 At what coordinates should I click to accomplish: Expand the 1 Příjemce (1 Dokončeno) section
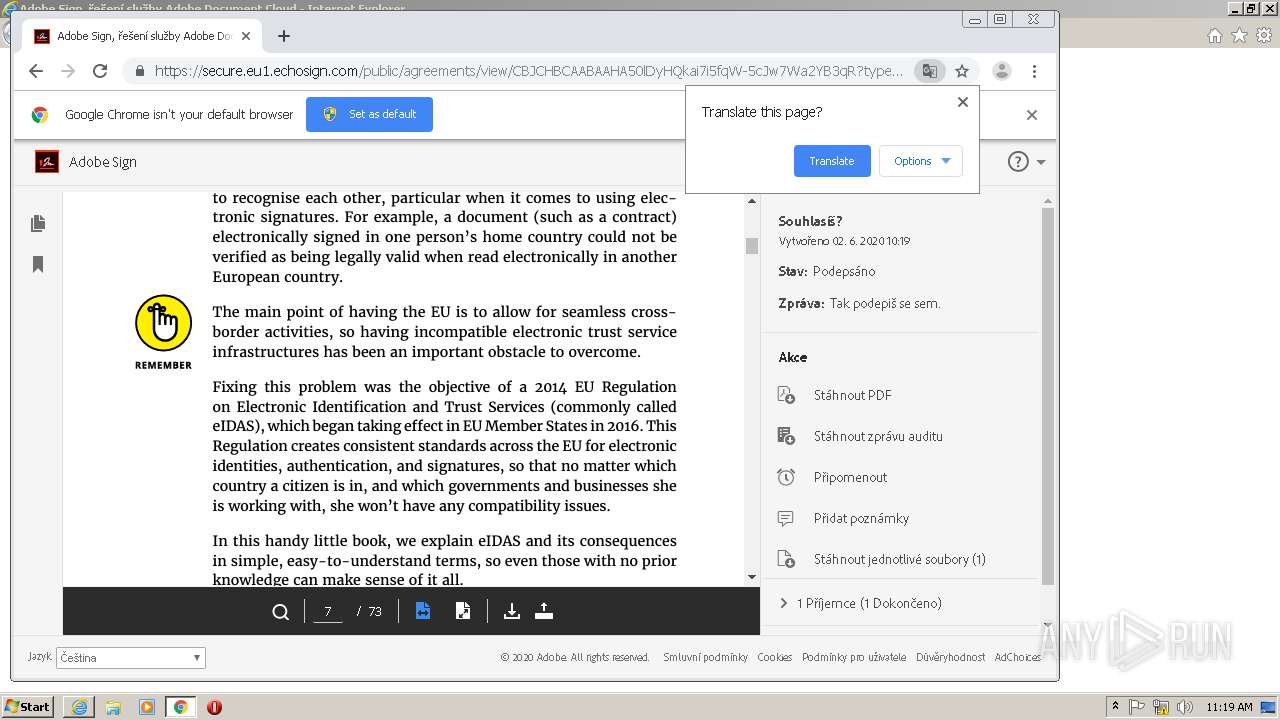click(860, 603)
